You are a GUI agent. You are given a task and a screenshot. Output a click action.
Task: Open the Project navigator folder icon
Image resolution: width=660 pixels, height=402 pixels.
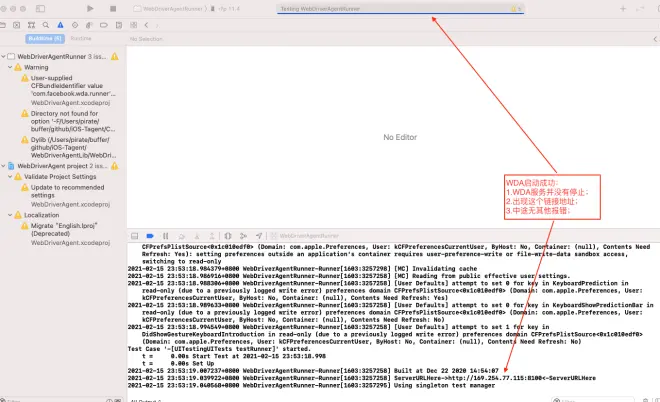(x=3, y=25)
